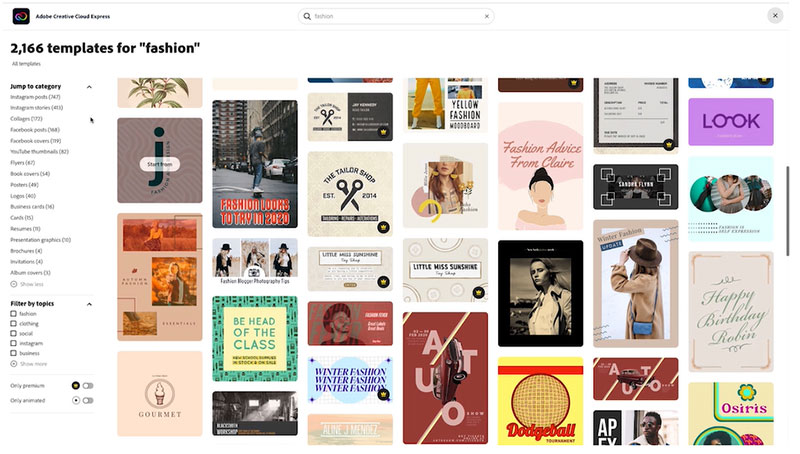Viewport: 800px width, 454px height.
Task: Check the instagram topic checkbox
Action: [14, 343]
